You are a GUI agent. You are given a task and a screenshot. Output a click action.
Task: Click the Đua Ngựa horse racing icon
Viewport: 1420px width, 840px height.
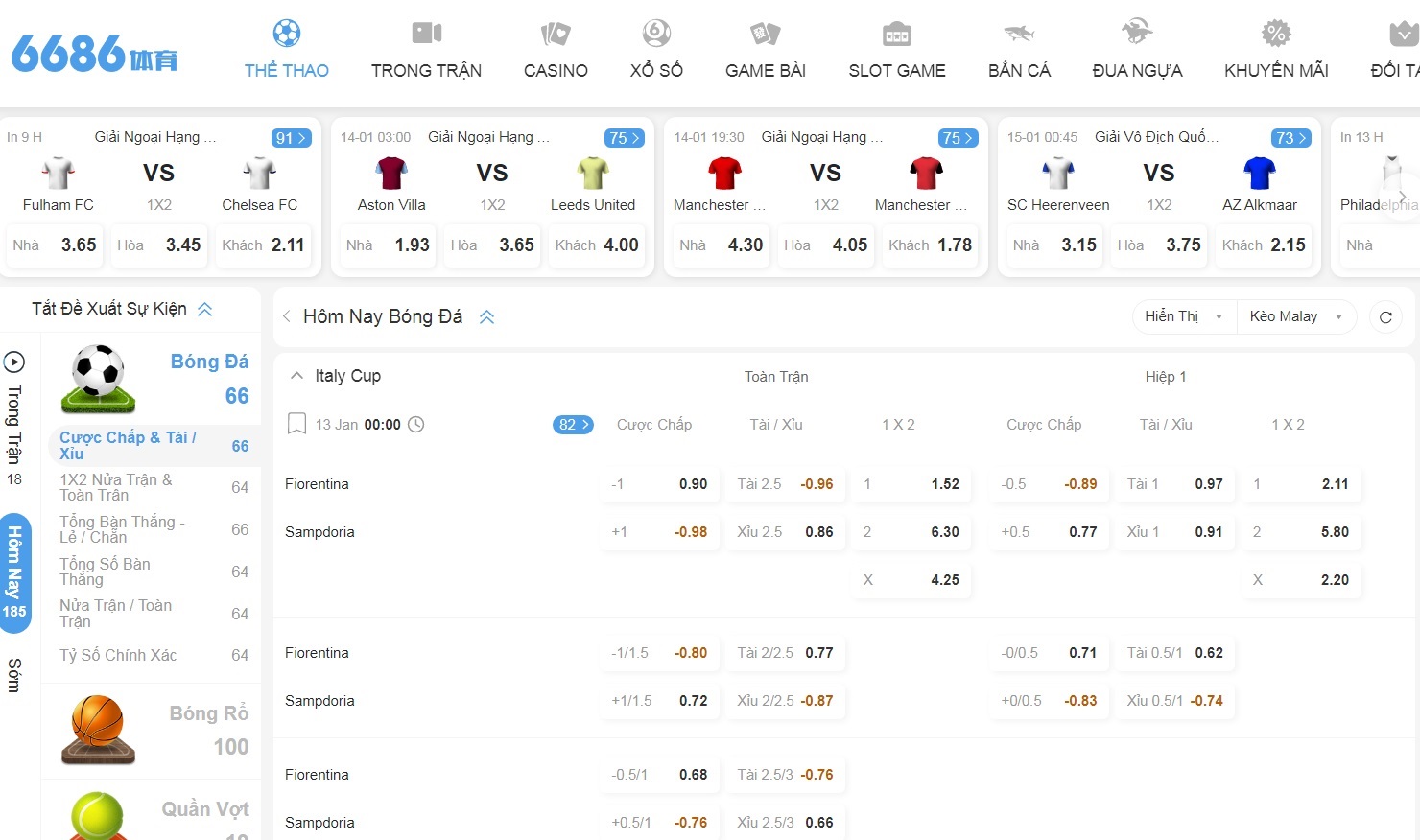point(1137,33)
